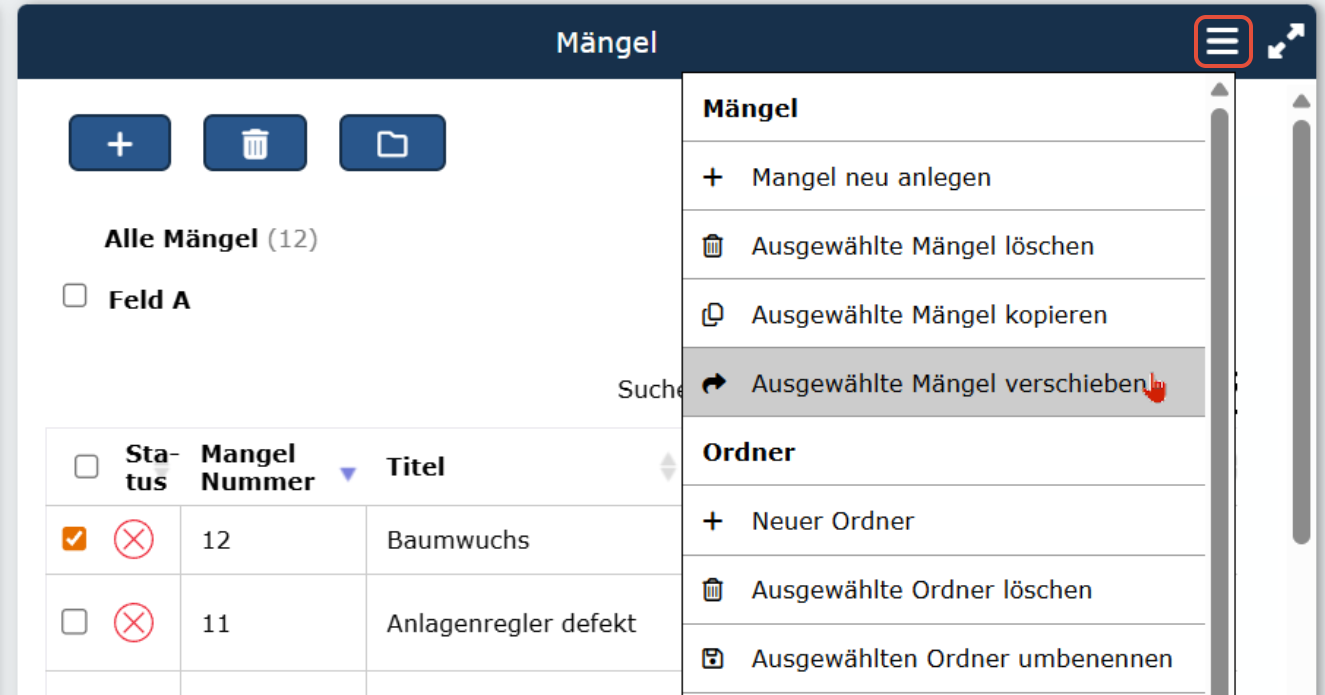The width and height of the screenshot is (1325, 695).
Task: Tick the Feld A checkbox
Action: tap(75, 296)
